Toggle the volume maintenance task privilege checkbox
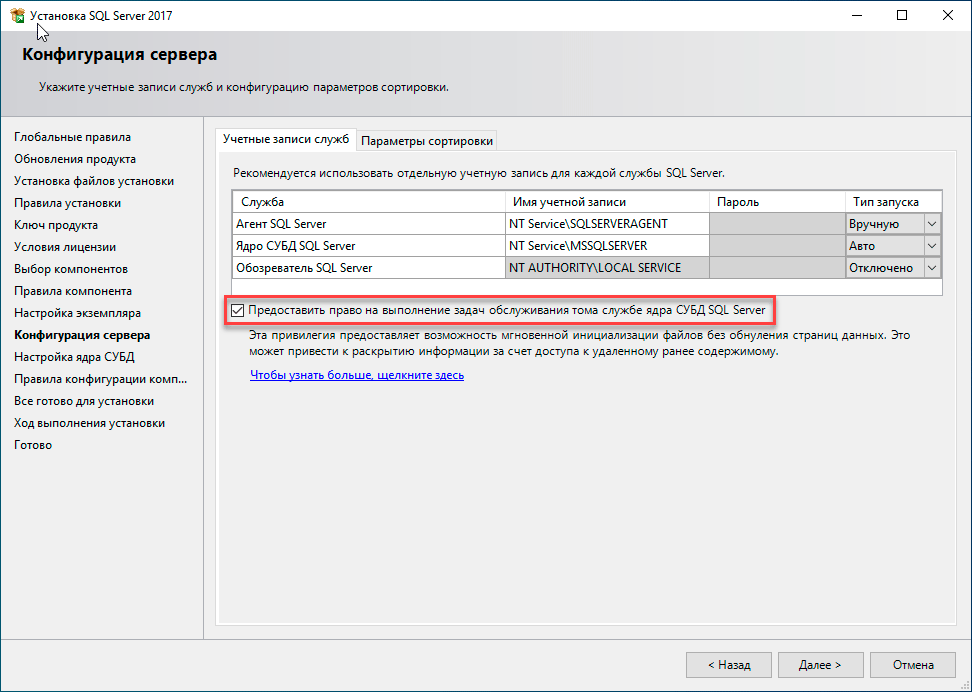This screenshot has width=972, height=692. click(x=237, y=310)
